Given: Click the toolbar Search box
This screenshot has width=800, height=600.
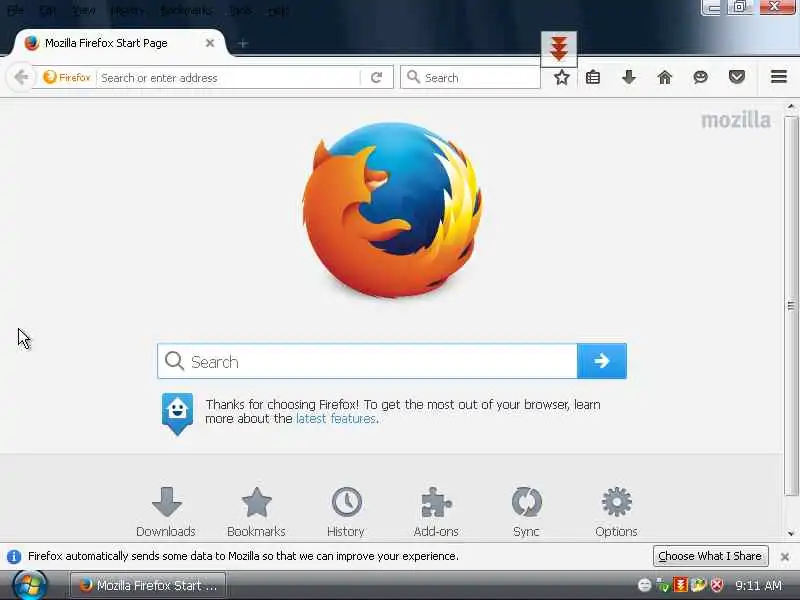Looking at the screenshot, I should [470, 78].
